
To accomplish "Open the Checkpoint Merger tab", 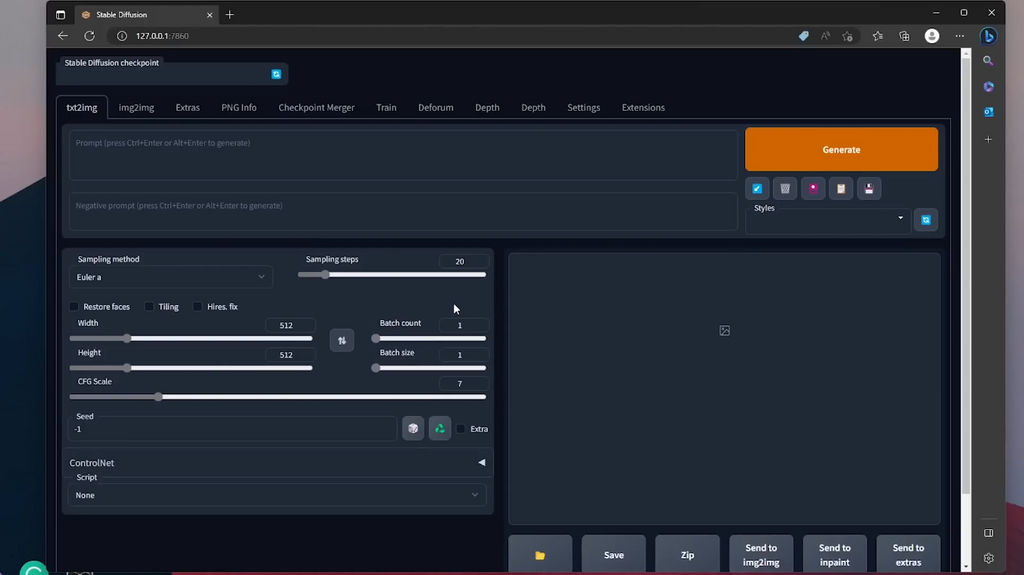I will pos(316,108).
